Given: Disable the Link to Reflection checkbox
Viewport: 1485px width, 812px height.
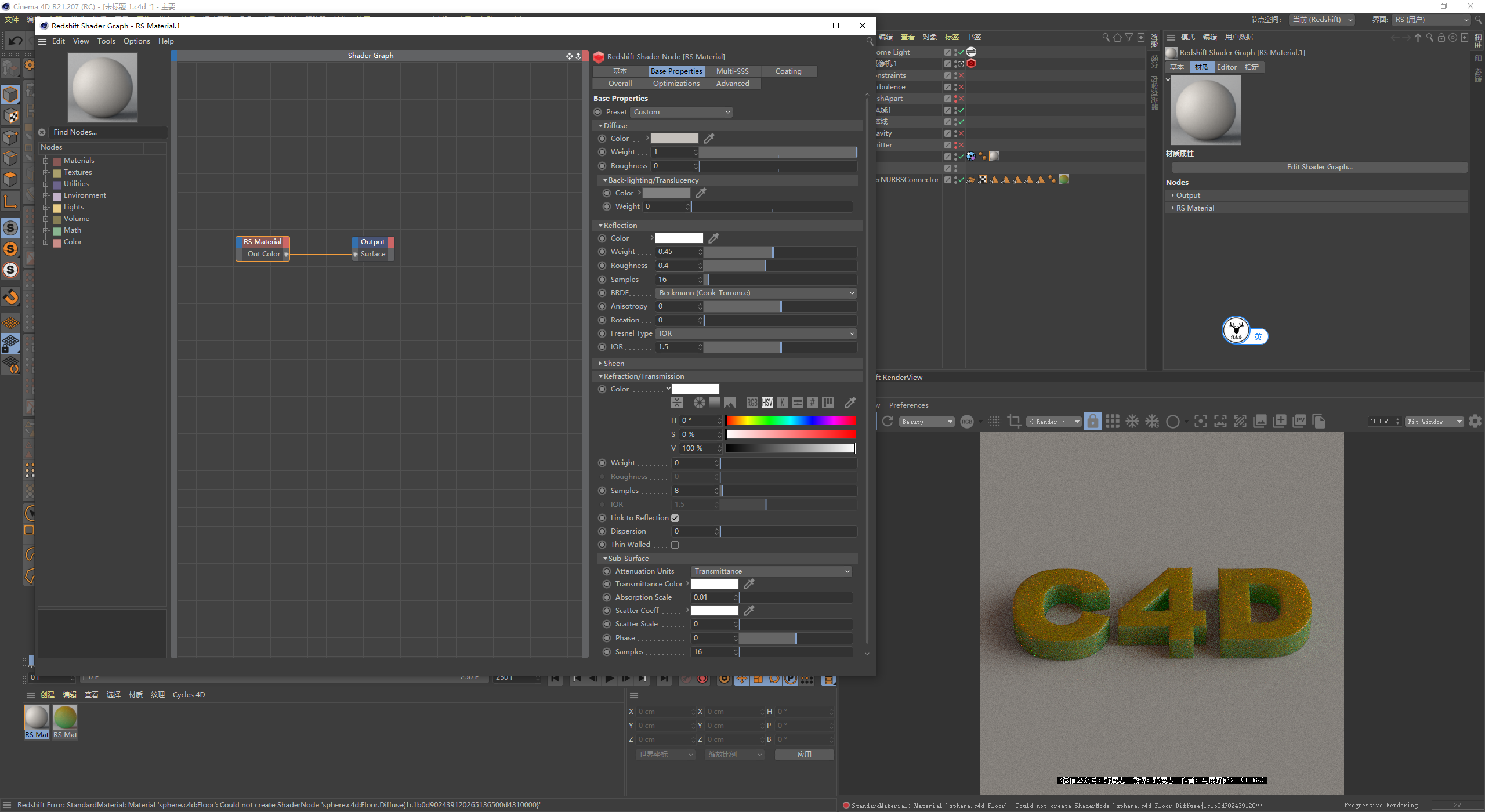Looking at the screenshot, I should 675,518.
